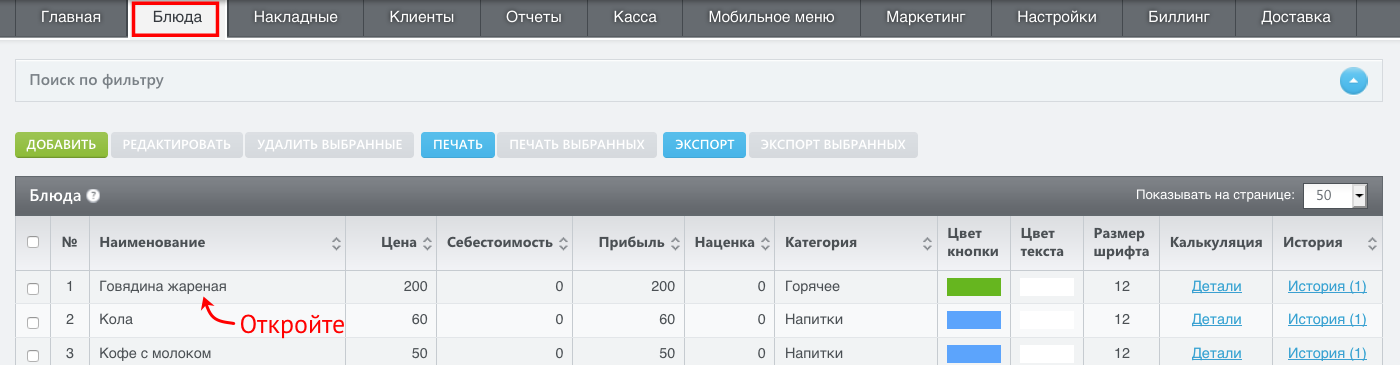Click white text color swatch of Говядина жареная

coord(1047,287)
